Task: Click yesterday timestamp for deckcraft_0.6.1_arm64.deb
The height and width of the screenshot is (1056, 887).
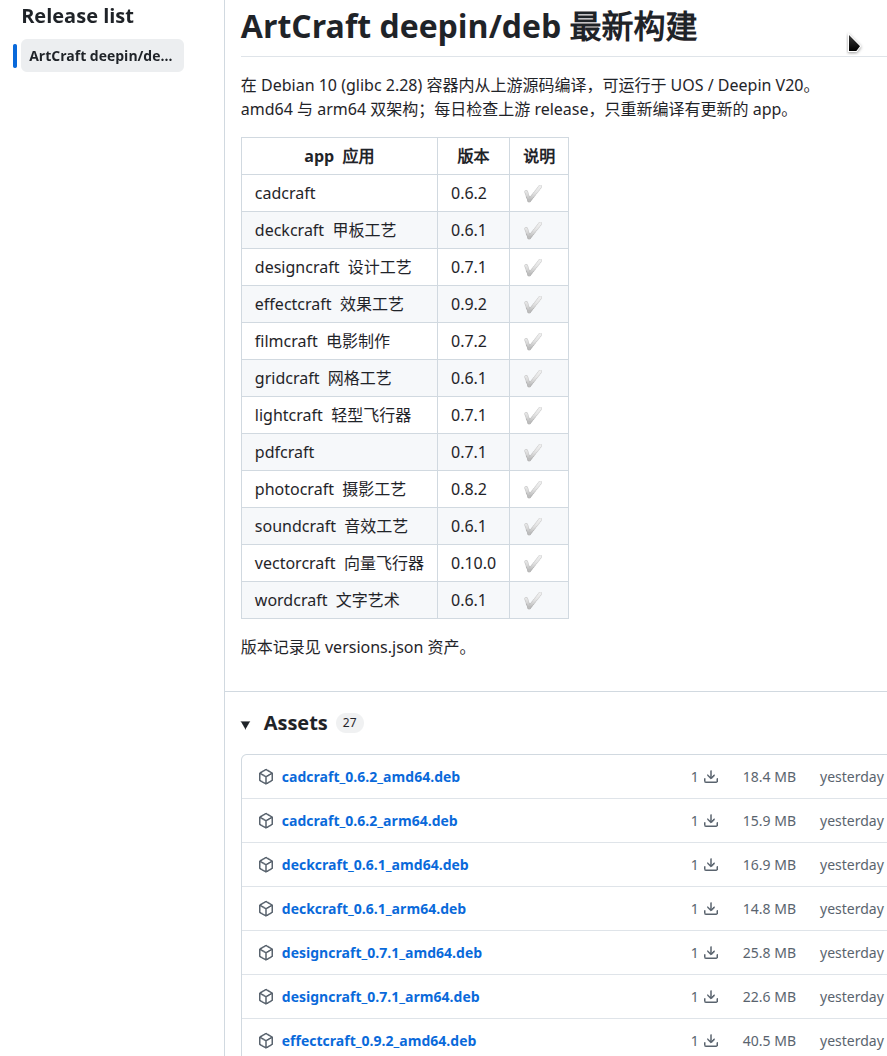Action: (851, 909)
